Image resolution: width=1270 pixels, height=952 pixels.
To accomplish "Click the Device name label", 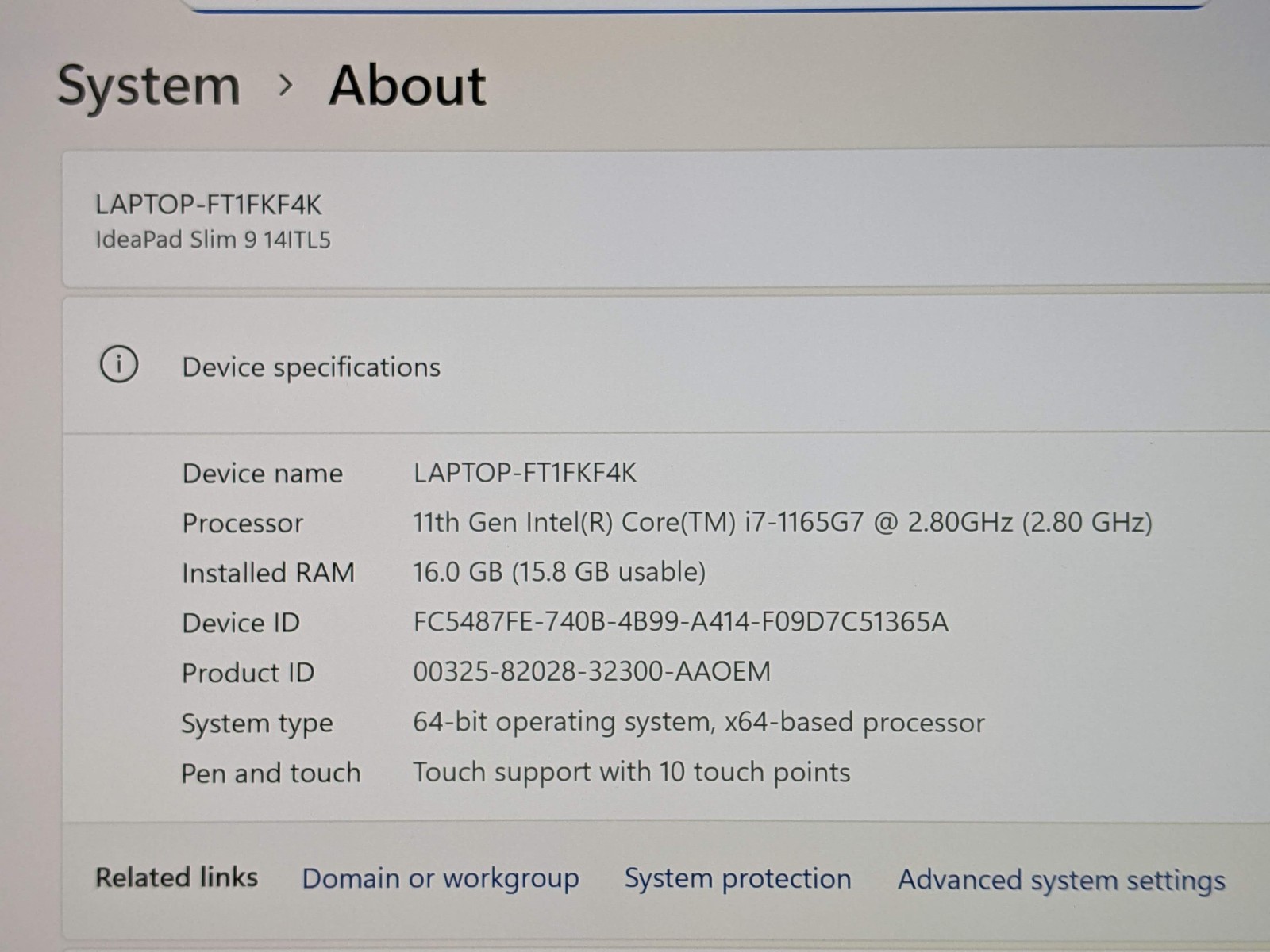I will click(x=262, y=474).
